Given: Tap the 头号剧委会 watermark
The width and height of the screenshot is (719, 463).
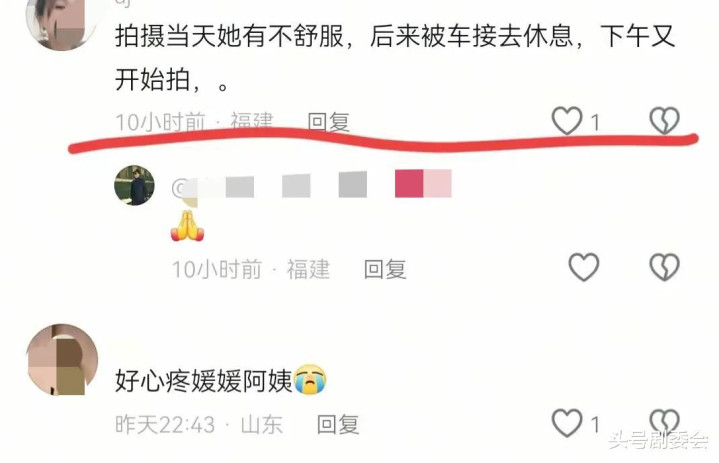Looking at the screenshot, I should click(x=658, y=440).
